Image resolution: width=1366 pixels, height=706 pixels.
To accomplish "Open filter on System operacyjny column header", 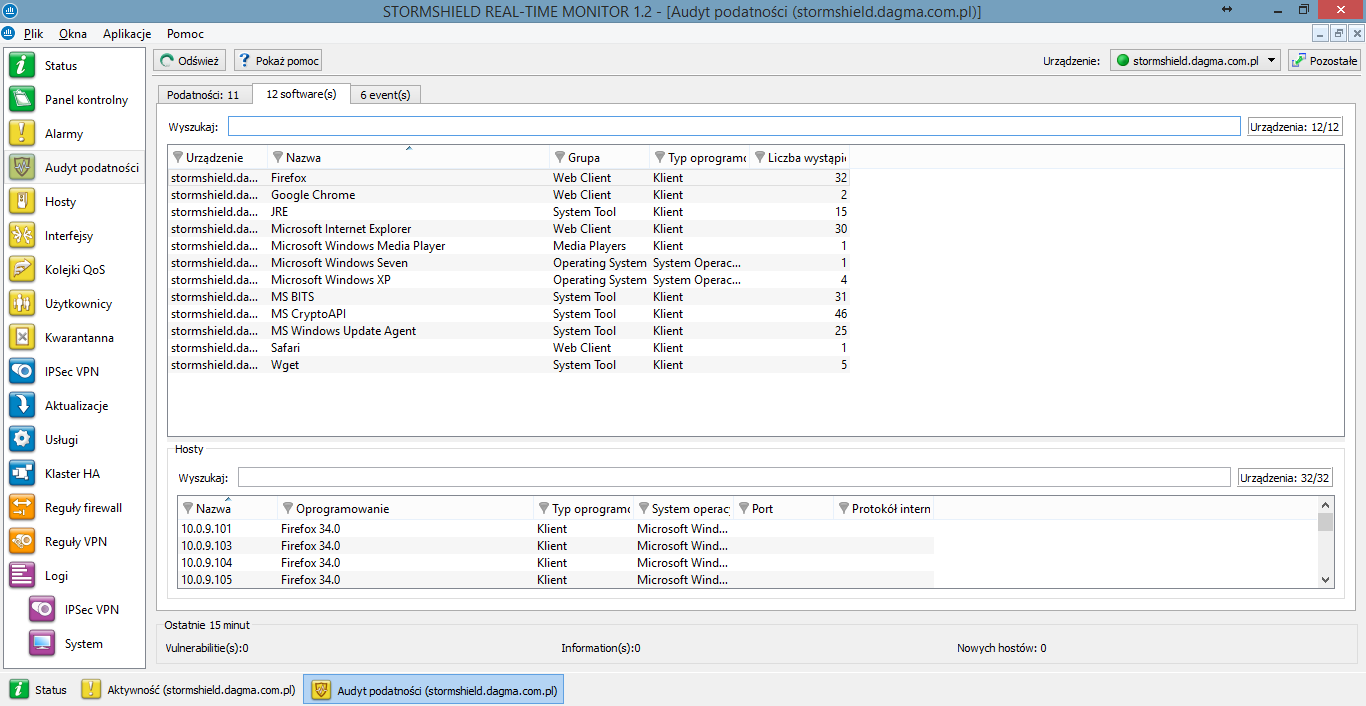I will coord(644,509).
